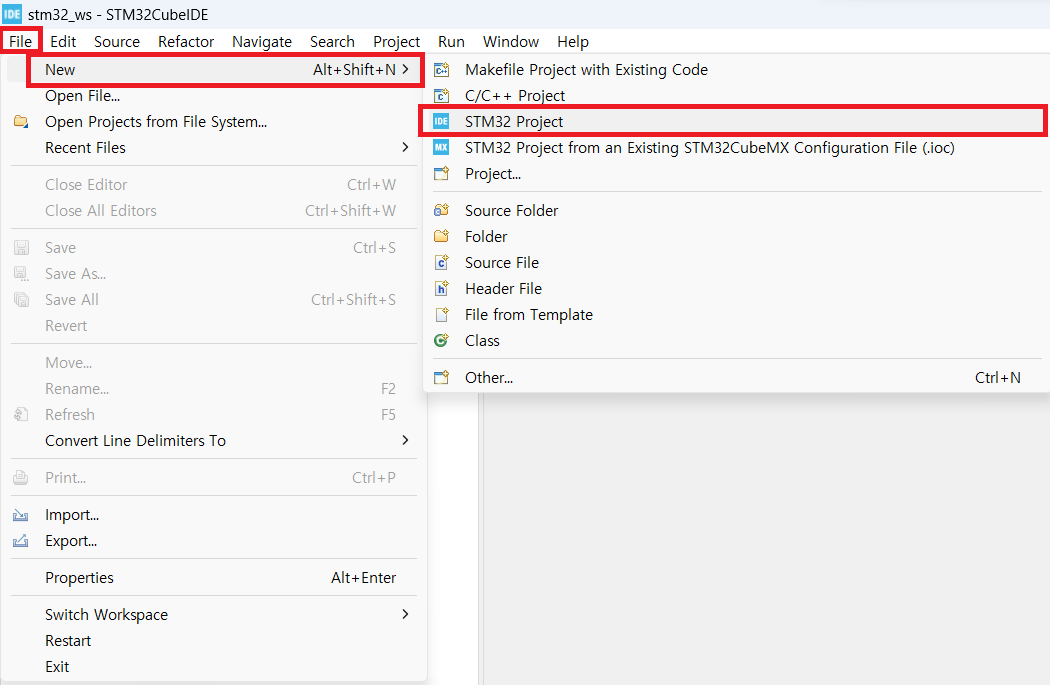This screenshot has height=685, width=1050.
Task: Open the Help menu
Action: click(x=573, y=42)
